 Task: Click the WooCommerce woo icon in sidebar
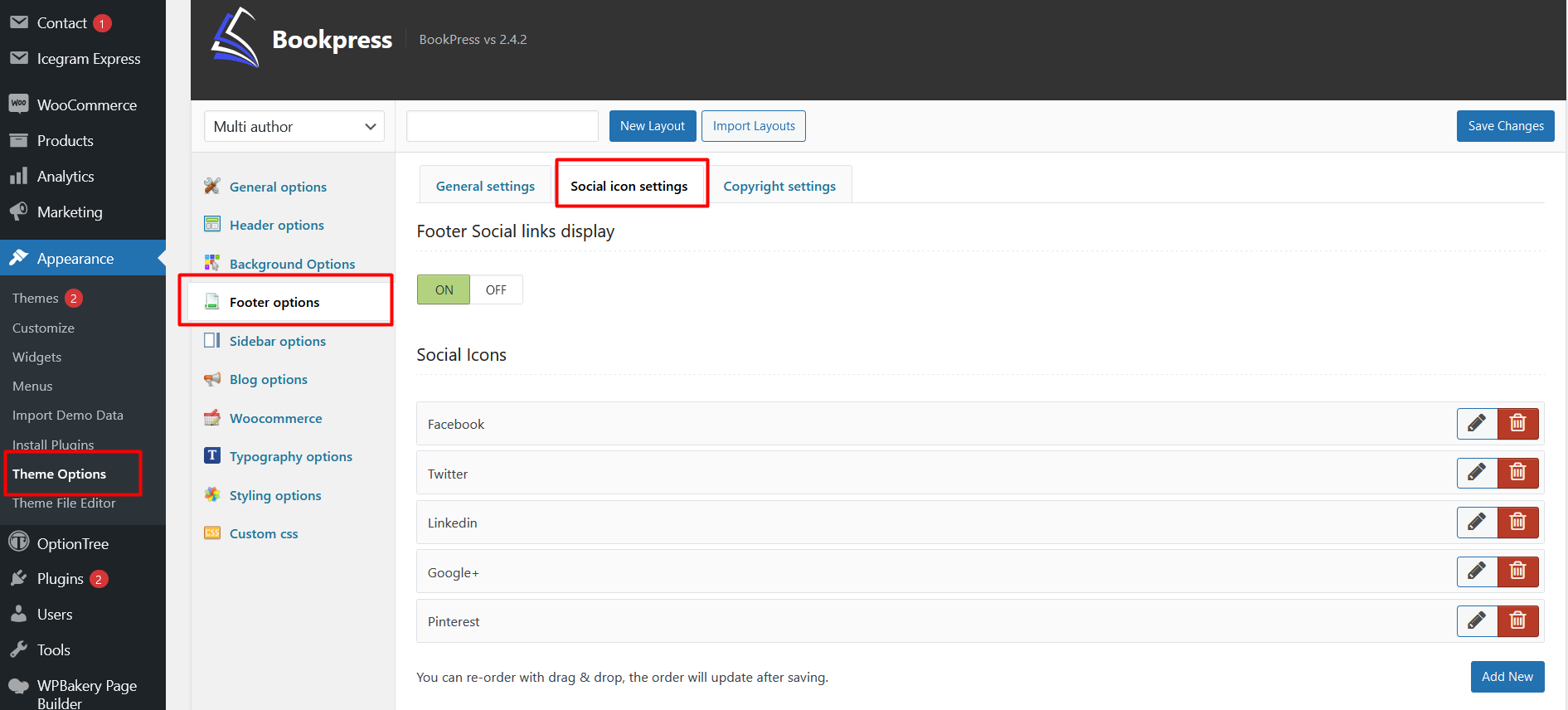click(18, 104)
